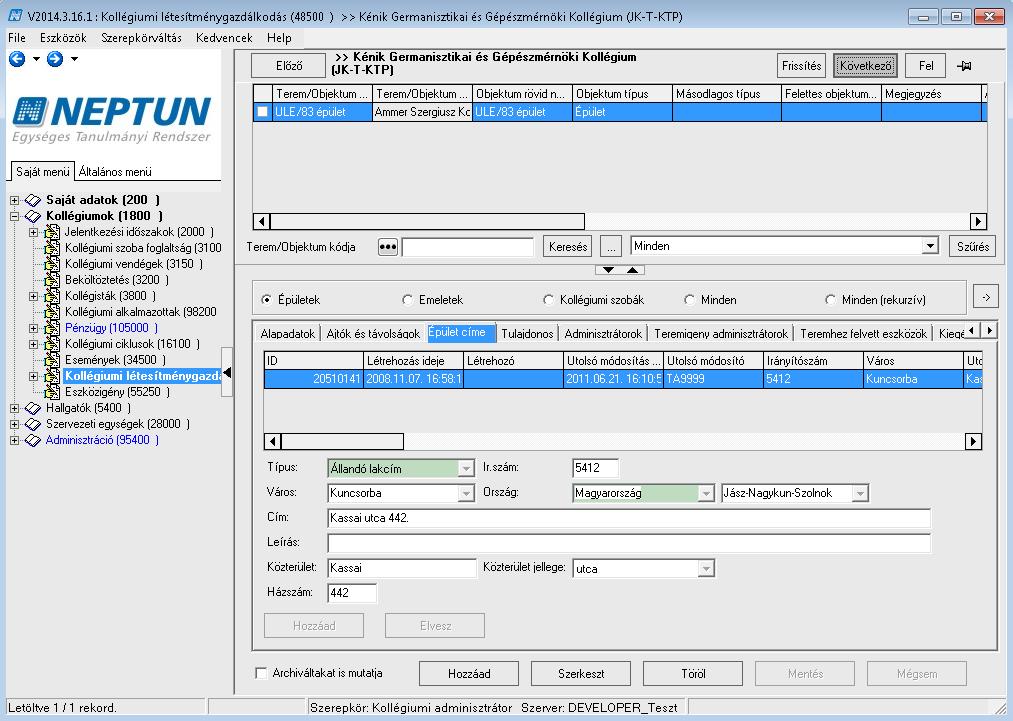Open the Kedvencek menu
The image size is (1013, 721).
tap(224, 38)
